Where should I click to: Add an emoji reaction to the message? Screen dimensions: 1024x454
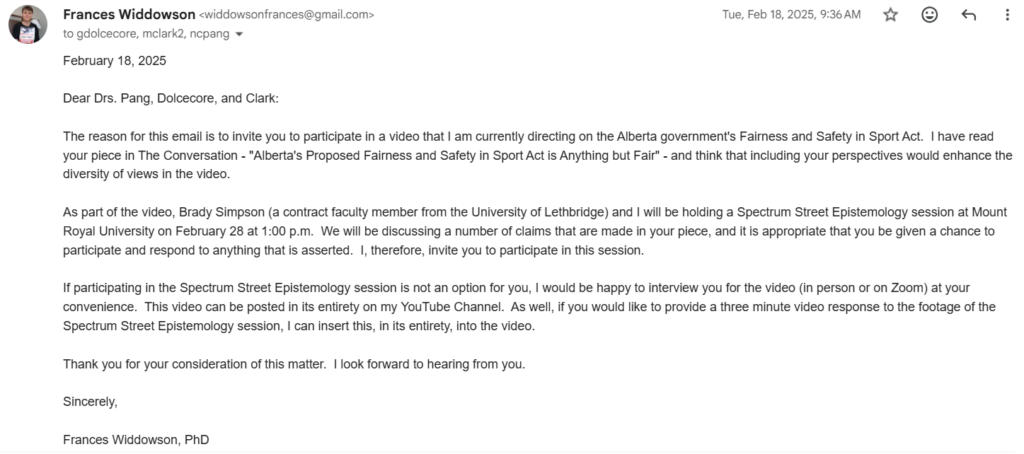click(x=929, y=15)
